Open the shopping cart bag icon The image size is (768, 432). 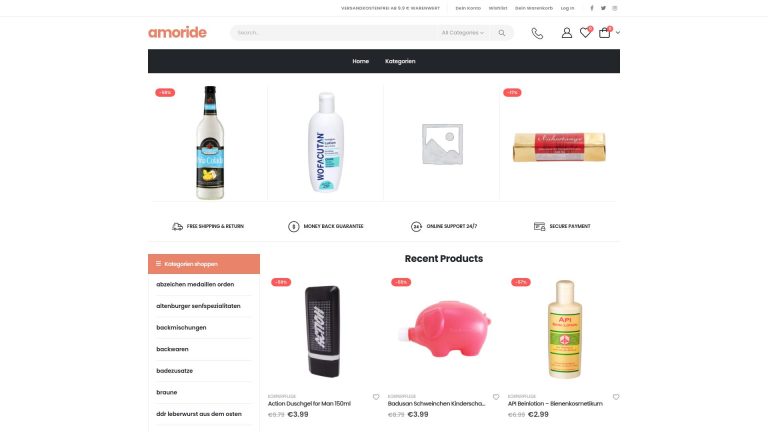click(x=604, y=33)
